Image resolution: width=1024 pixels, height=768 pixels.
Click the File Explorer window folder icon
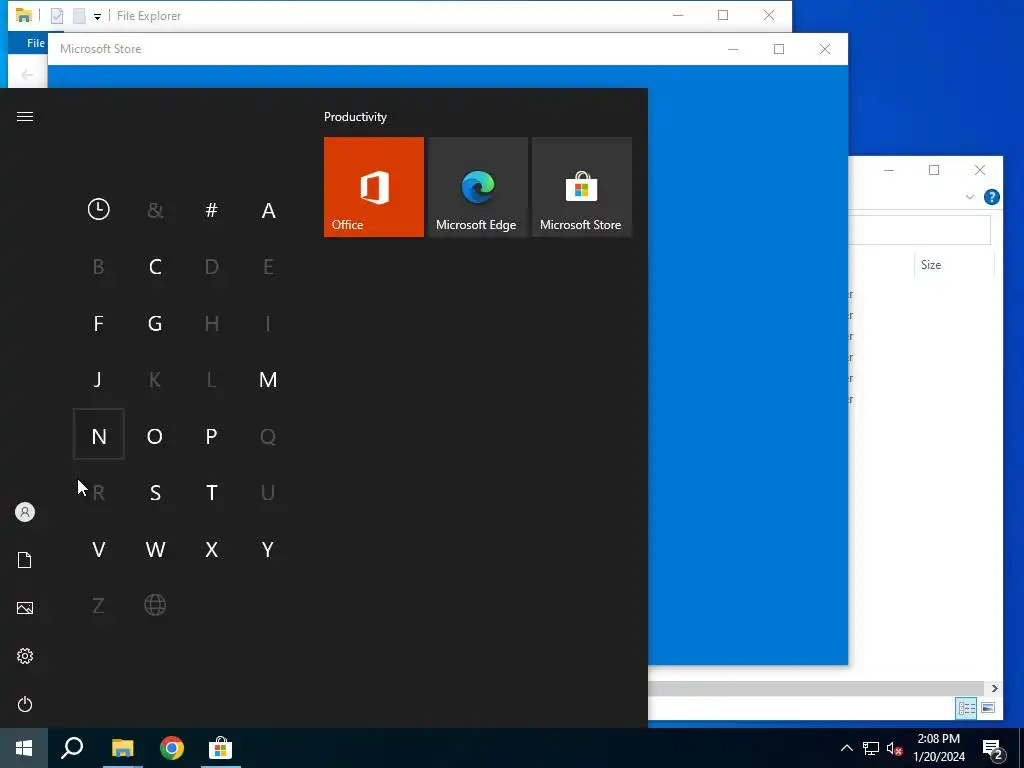24,16
